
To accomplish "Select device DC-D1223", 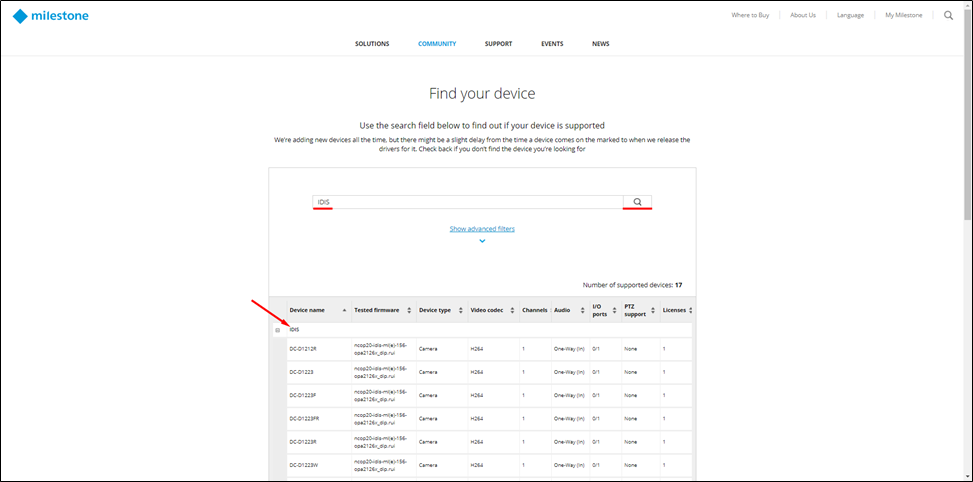I will 301,372.
